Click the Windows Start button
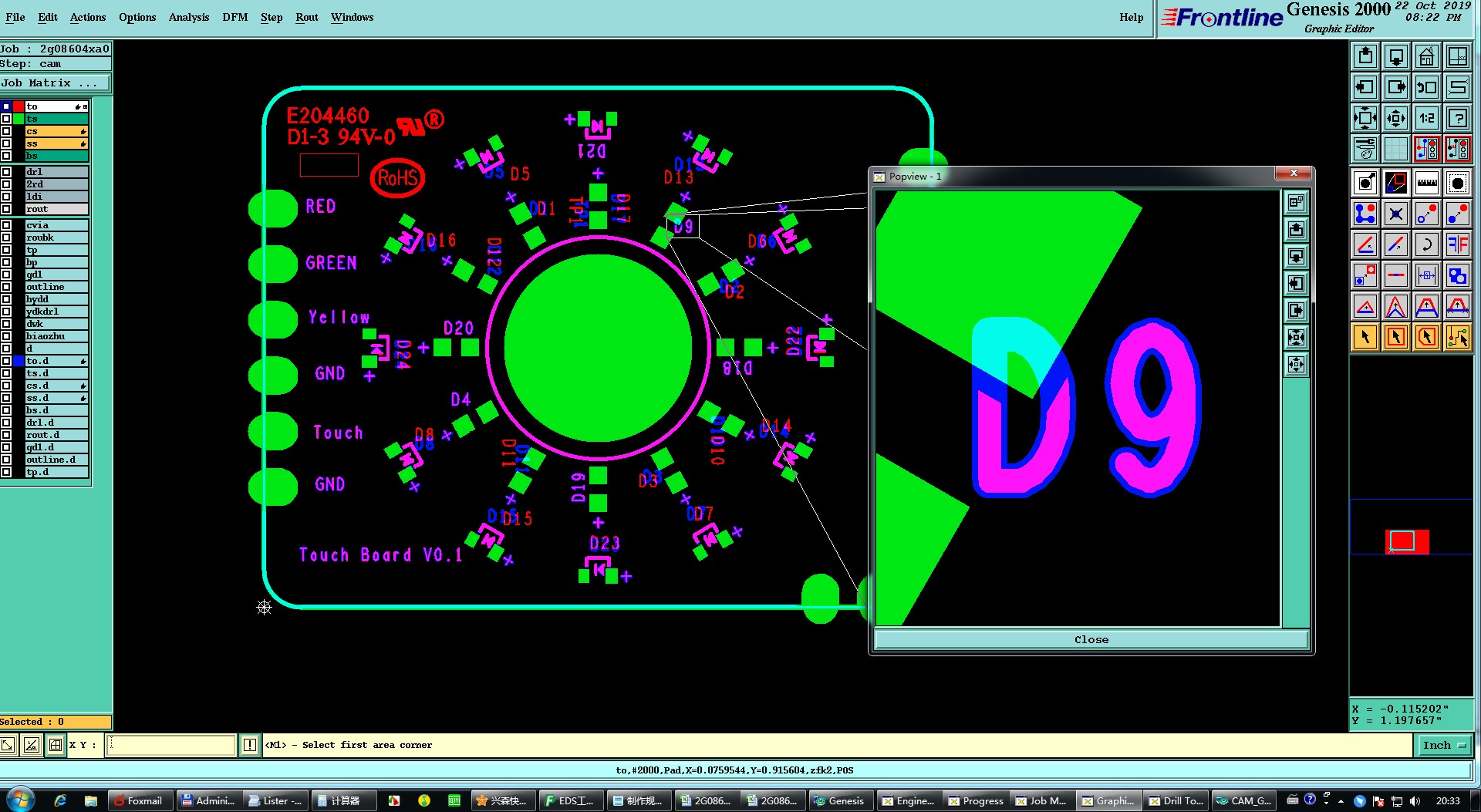This screenshot has height=812, width=1481. 19,800
